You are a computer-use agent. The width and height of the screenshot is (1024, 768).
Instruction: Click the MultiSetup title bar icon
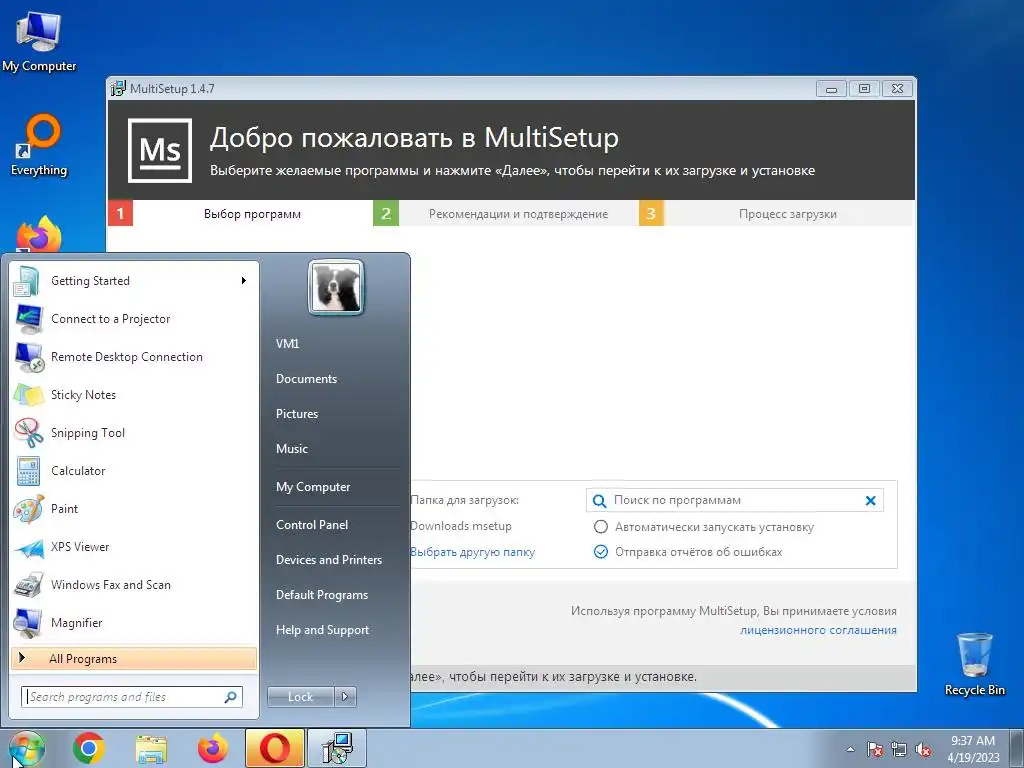(x=118, y=88)
